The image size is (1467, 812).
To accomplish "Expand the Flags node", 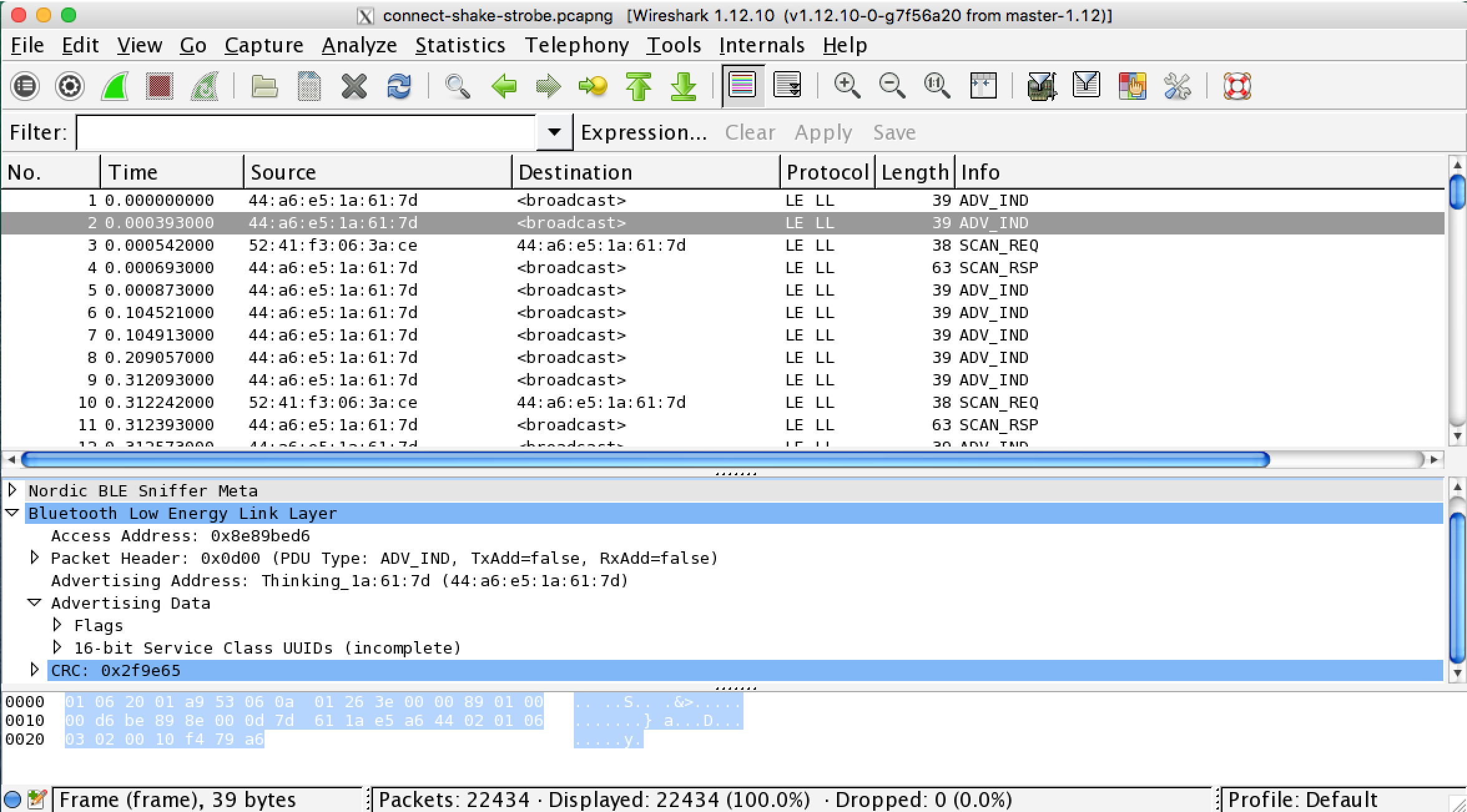I will [x=57, y=624].
